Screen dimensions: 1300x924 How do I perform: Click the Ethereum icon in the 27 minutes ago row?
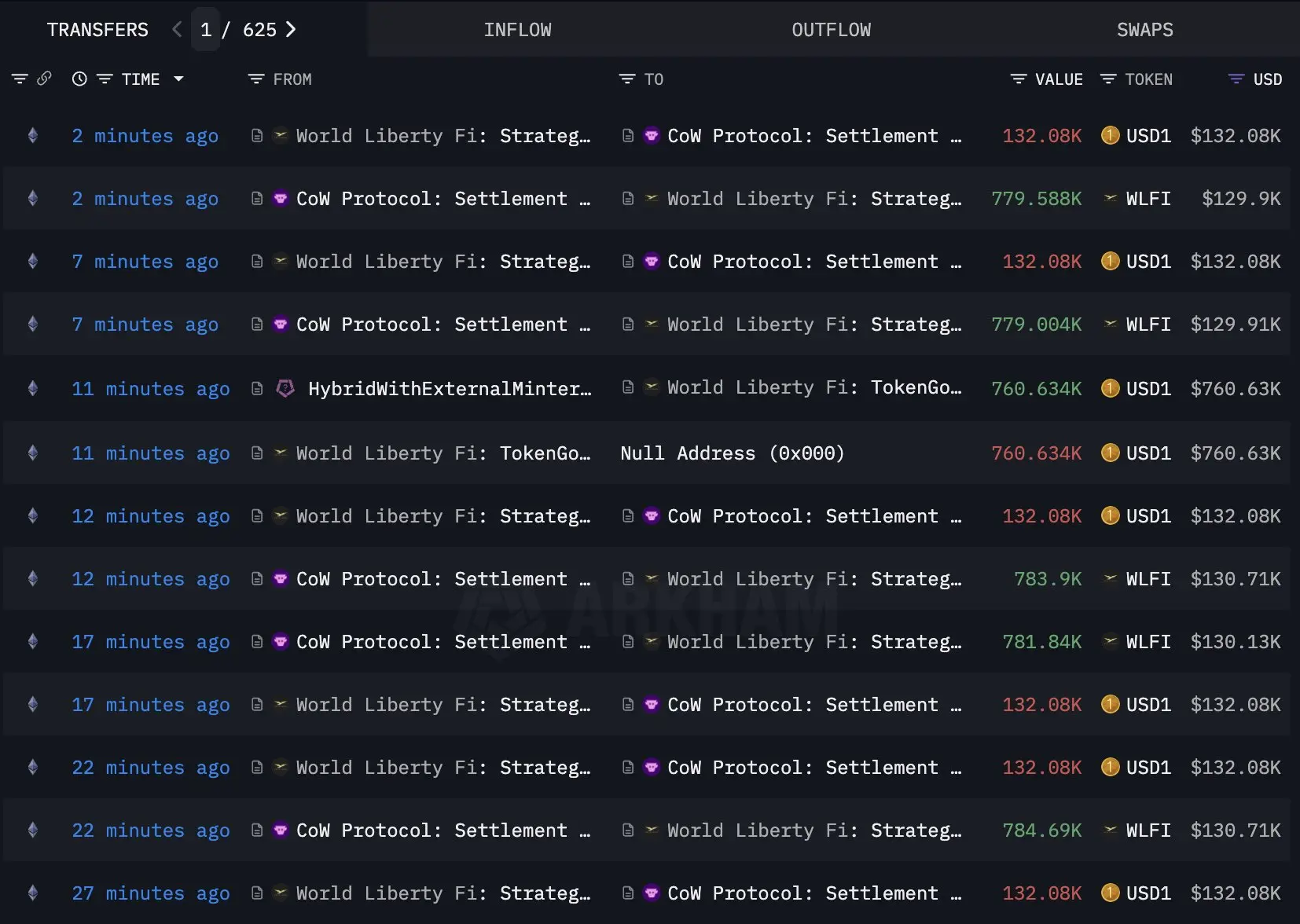(33, 893)
